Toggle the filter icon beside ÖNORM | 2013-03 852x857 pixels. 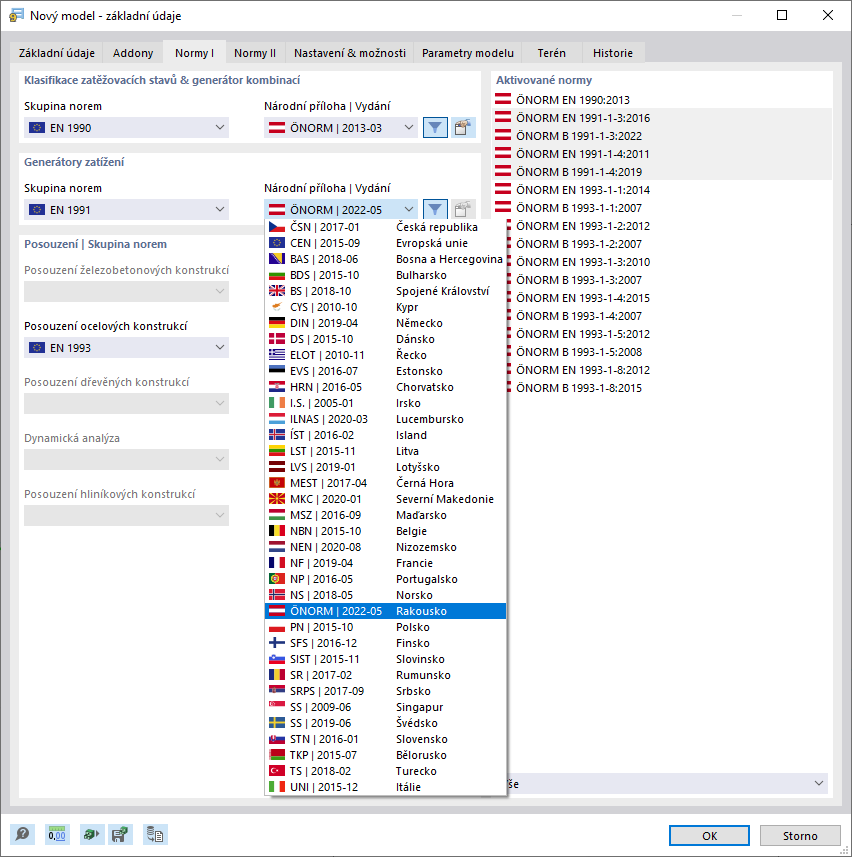pyautogui.click(x=435, y=127)
